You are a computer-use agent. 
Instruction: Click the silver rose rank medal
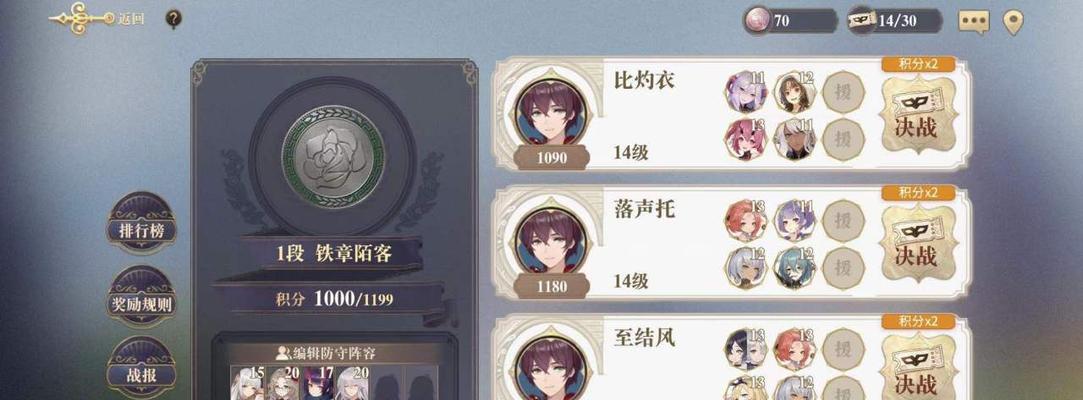click(333, 156)
